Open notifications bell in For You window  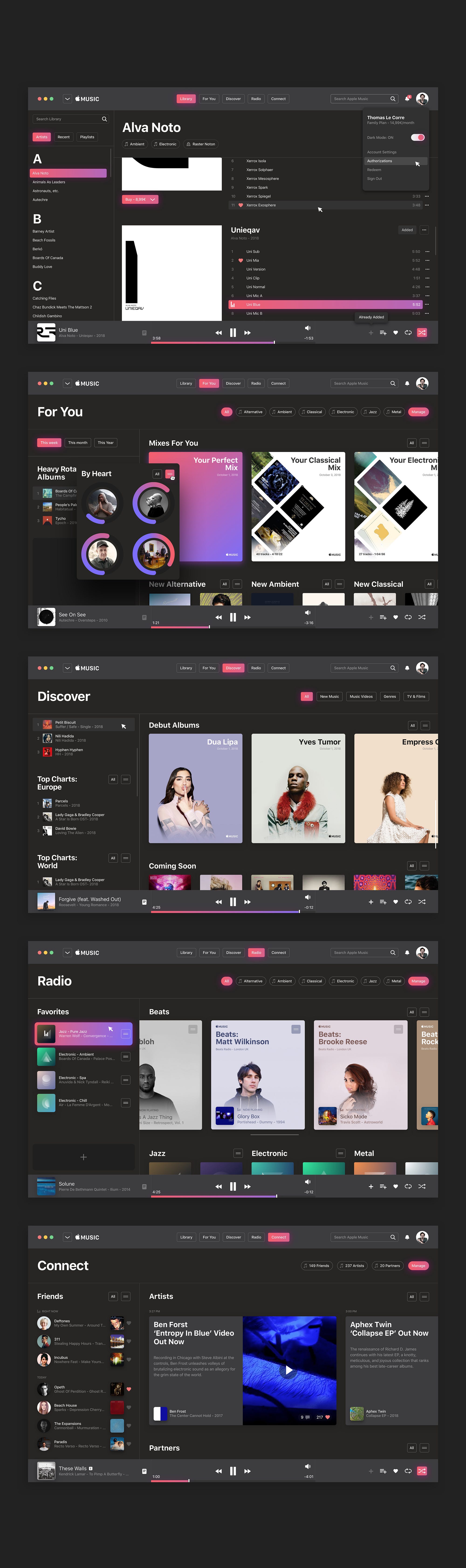(407, 383)
